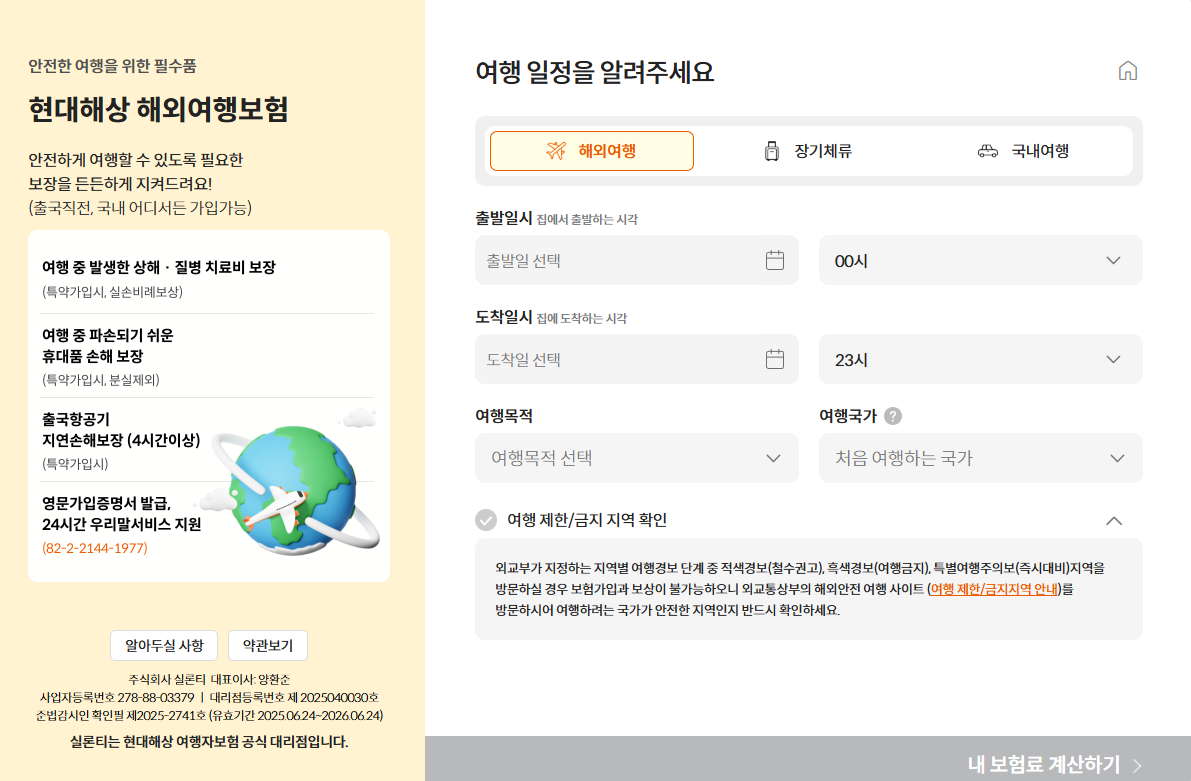This screenshot has width=1191, height=781.
Task: Click 실론티는 현대해상 여행자보험 공식 대리점입니다 text
Action: tap(209, 741)
